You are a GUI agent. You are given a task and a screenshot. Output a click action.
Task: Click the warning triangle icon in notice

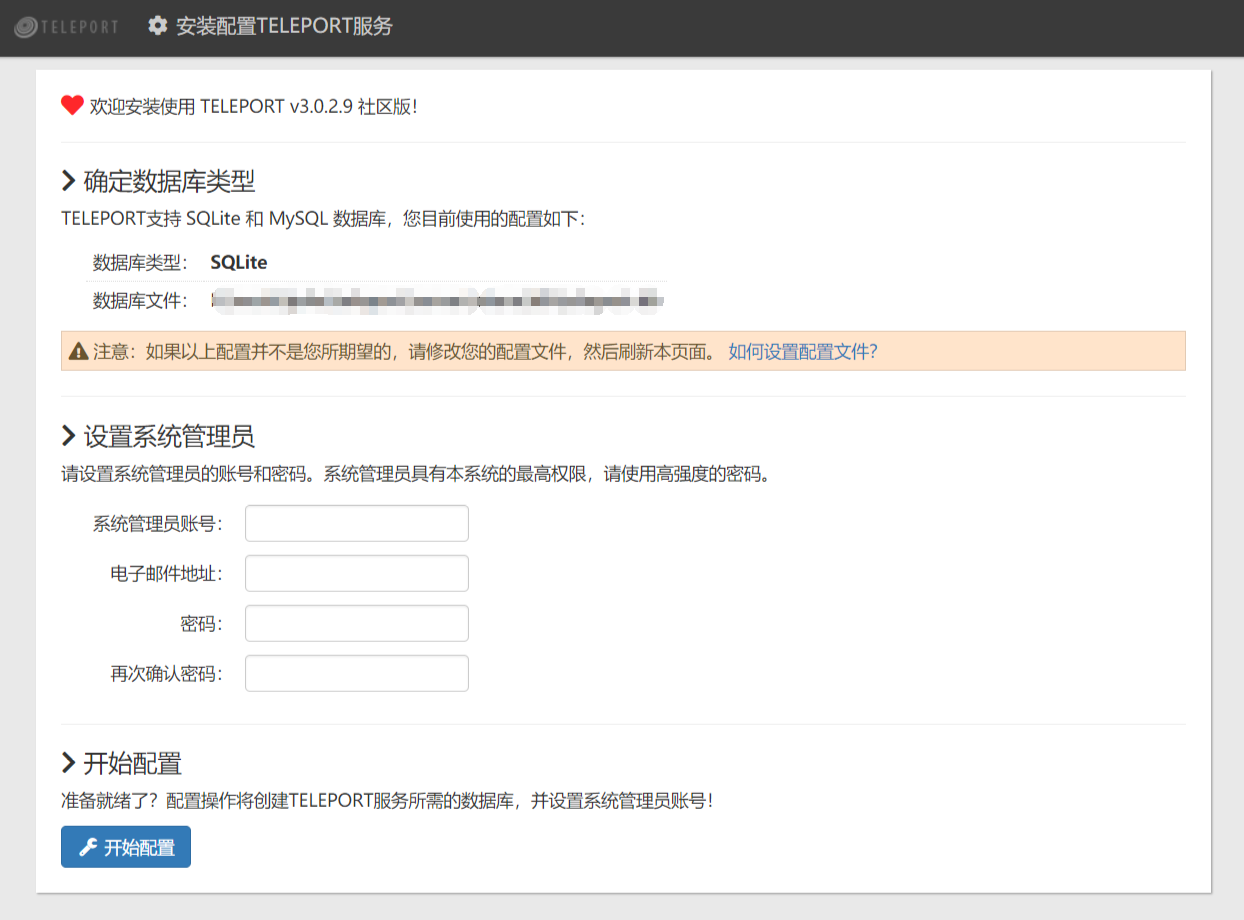click(x=79, y=351)
